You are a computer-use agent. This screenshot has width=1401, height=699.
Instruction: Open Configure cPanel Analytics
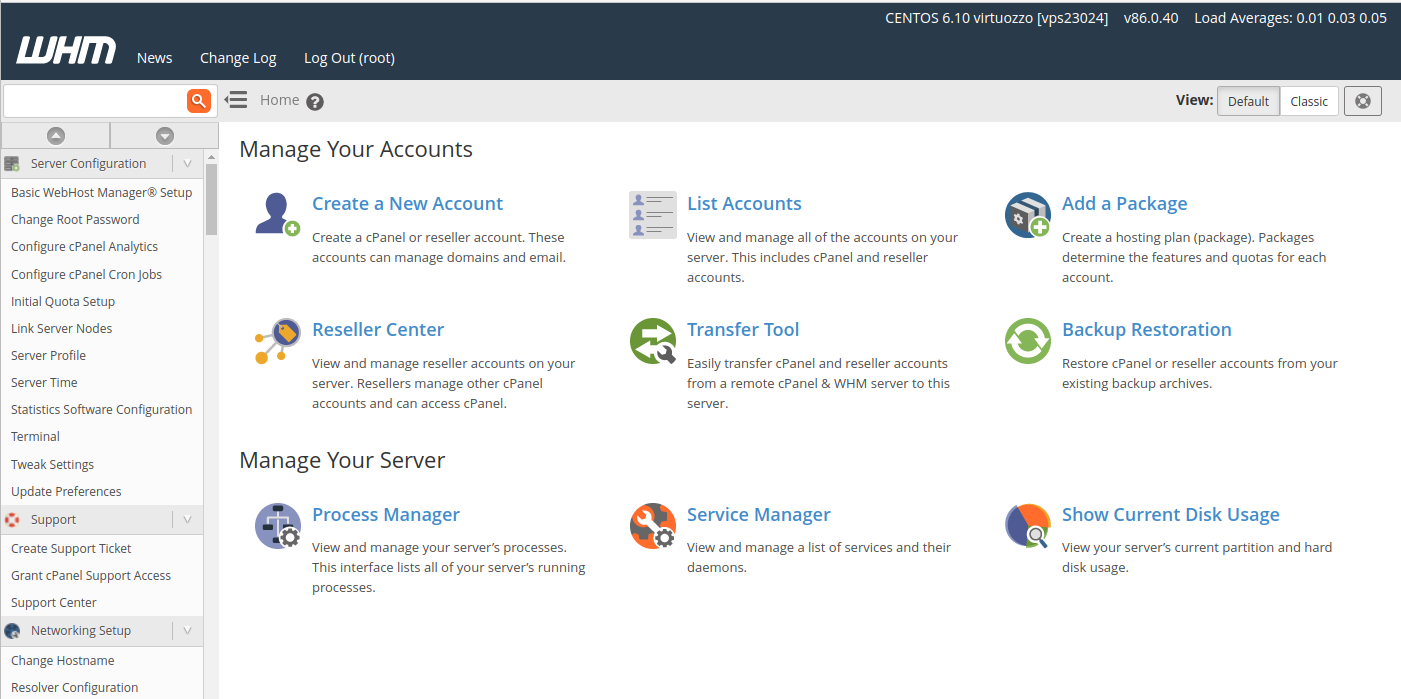[x=84, y=247]
